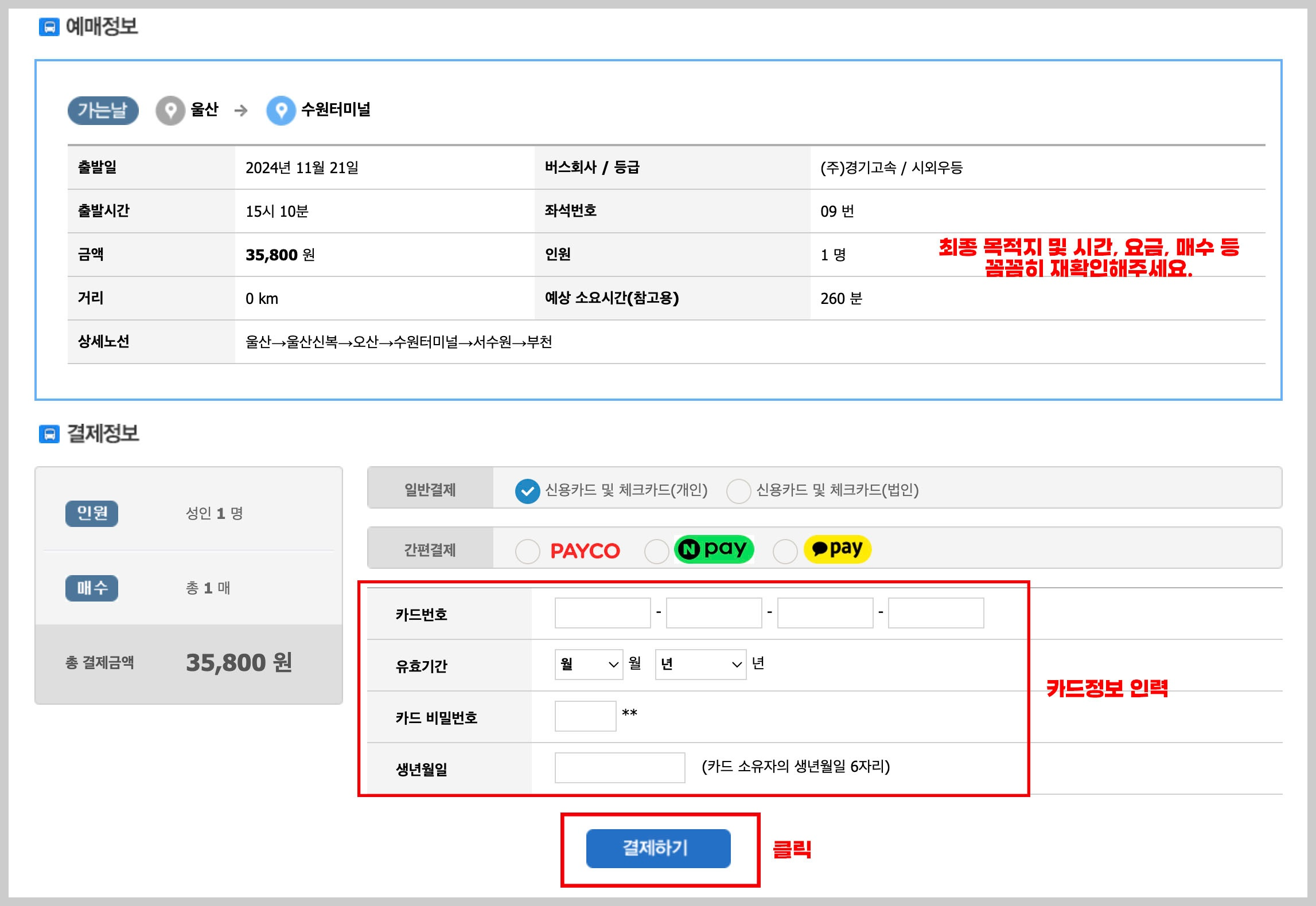Click the location pin icon beside 울산
1316x906 pixels.
169,109
